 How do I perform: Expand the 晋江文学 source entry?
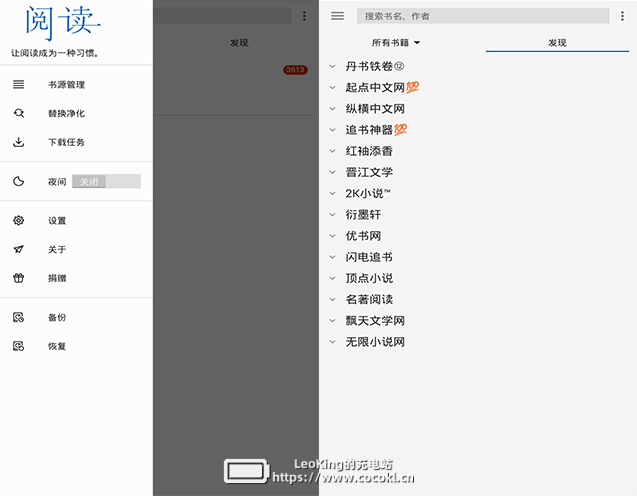(x=333, y=172)
